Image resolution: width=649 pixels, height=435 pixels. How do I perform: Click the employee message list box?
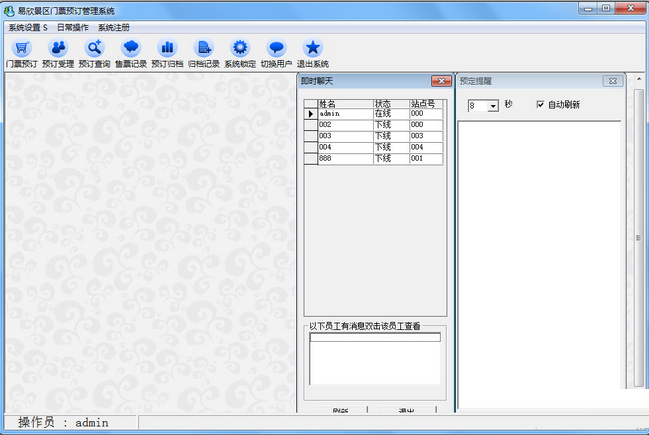coord(375,360)
